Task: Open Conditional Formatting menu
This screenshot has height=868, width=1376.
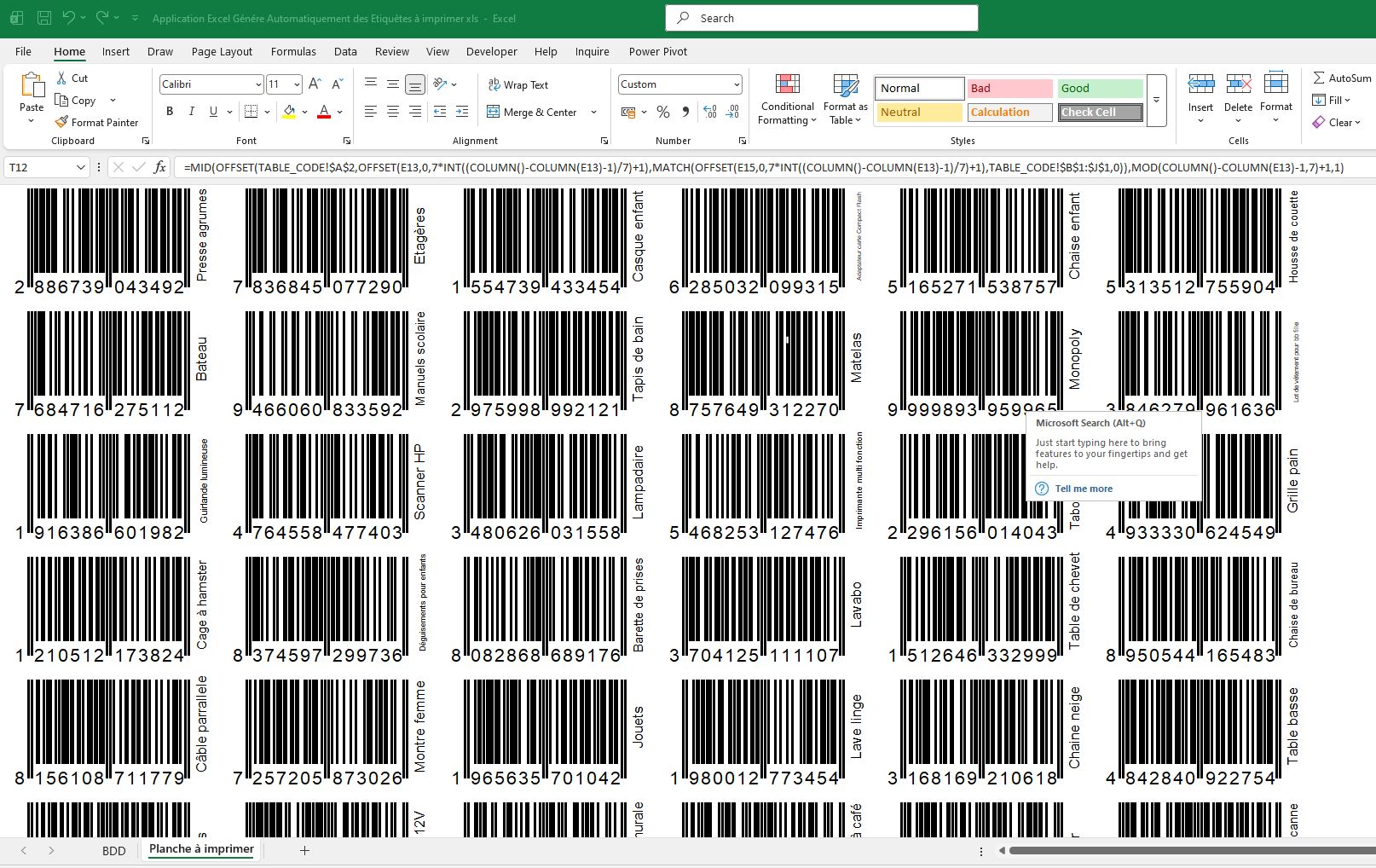Action: 787,99
